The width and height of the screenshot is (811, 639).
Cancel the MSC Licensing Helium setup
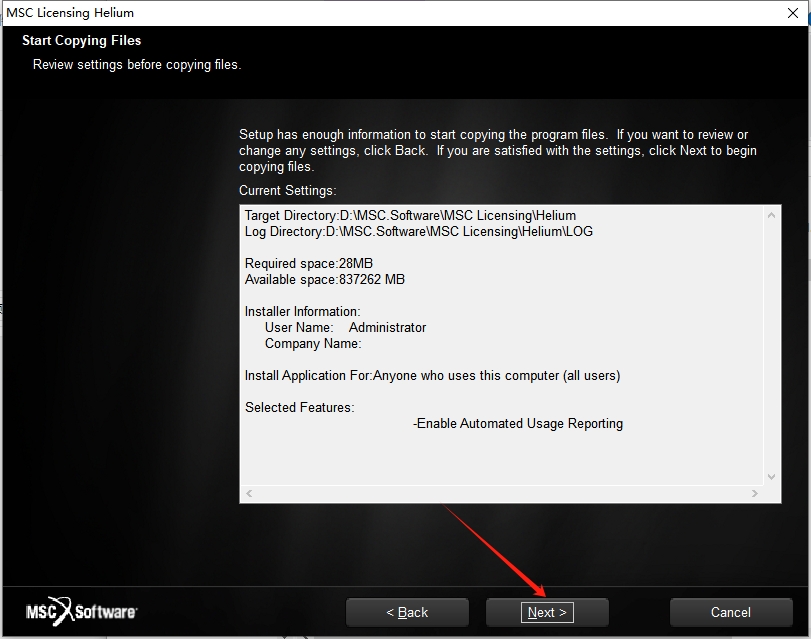[x=730, y=612]
